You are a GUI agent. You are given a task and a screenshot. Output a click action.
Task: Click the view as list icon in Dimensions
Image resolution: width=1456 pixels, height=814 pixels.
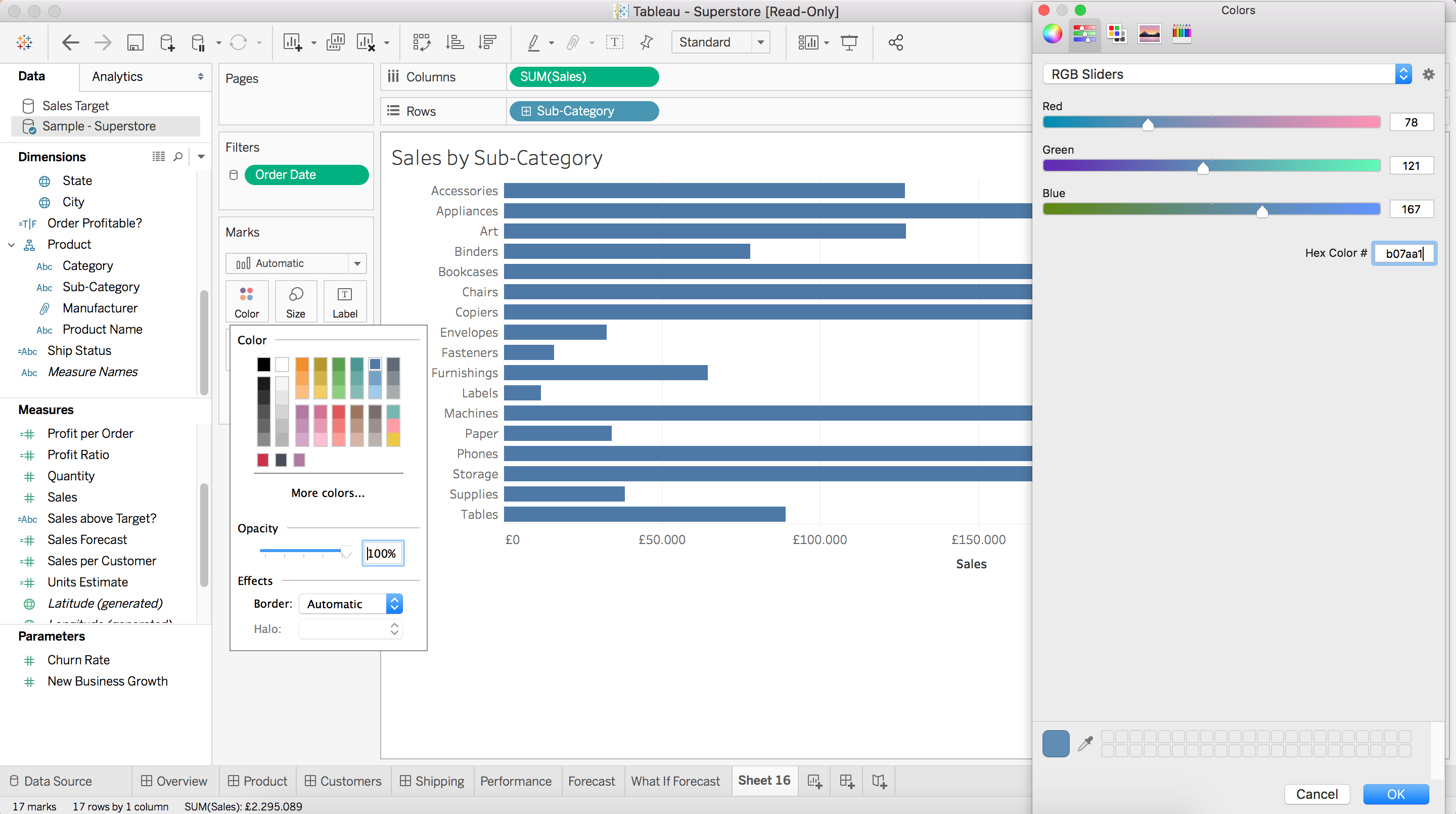coord(159,157)
